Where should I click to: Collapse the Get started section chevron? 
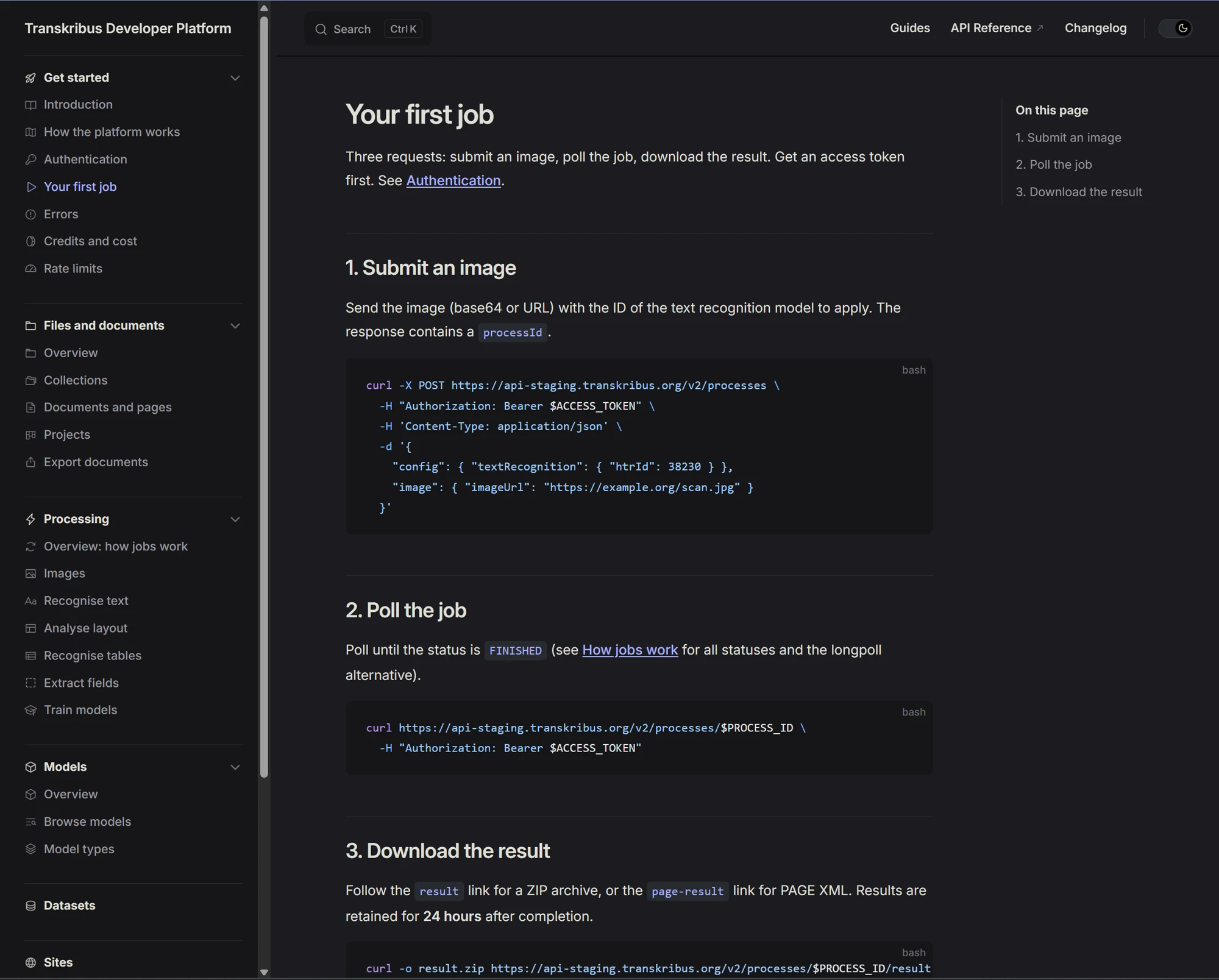[235, 78]
